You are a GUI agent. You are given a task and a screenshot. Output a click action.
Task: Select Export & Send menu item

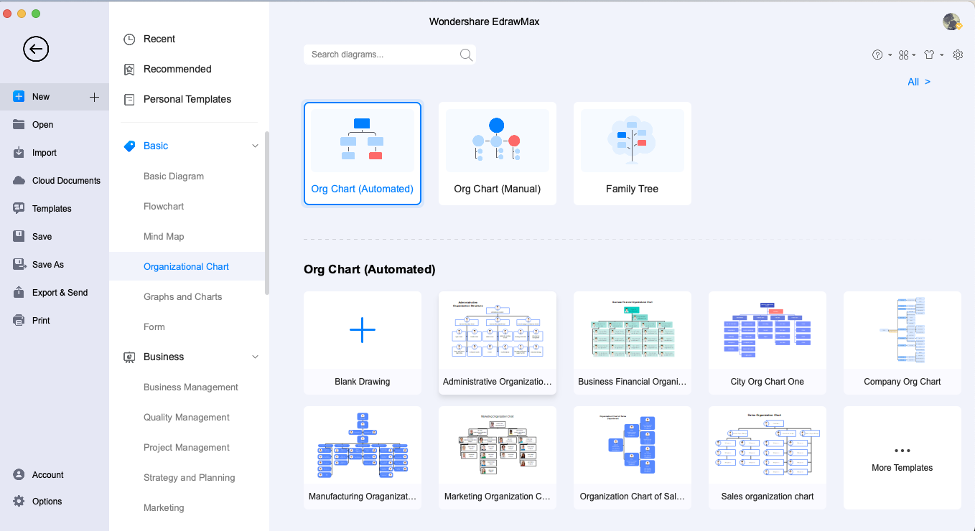pos(60,292)
